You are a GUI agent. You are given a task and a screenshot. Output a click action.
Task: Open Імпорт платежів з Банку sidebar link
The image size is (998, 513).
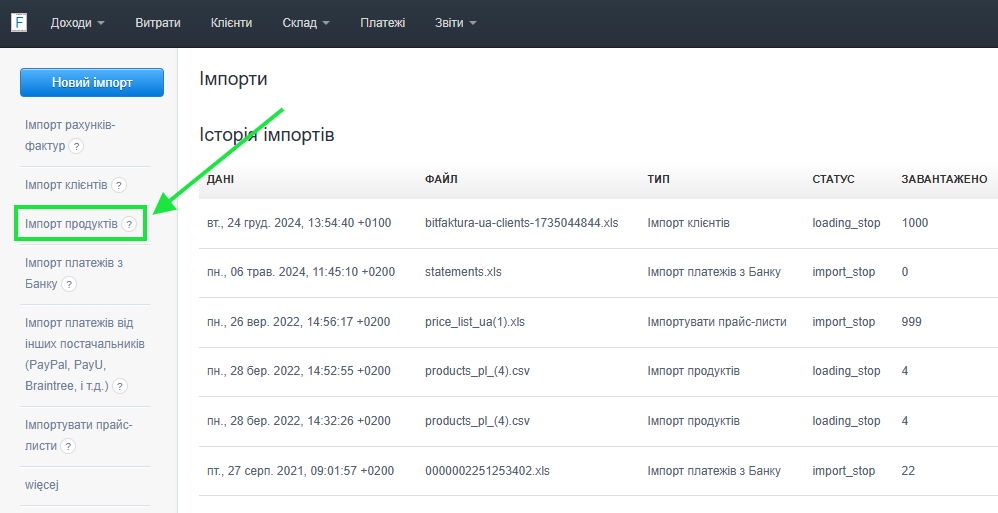pyautogui.click(x=74, y=263)
